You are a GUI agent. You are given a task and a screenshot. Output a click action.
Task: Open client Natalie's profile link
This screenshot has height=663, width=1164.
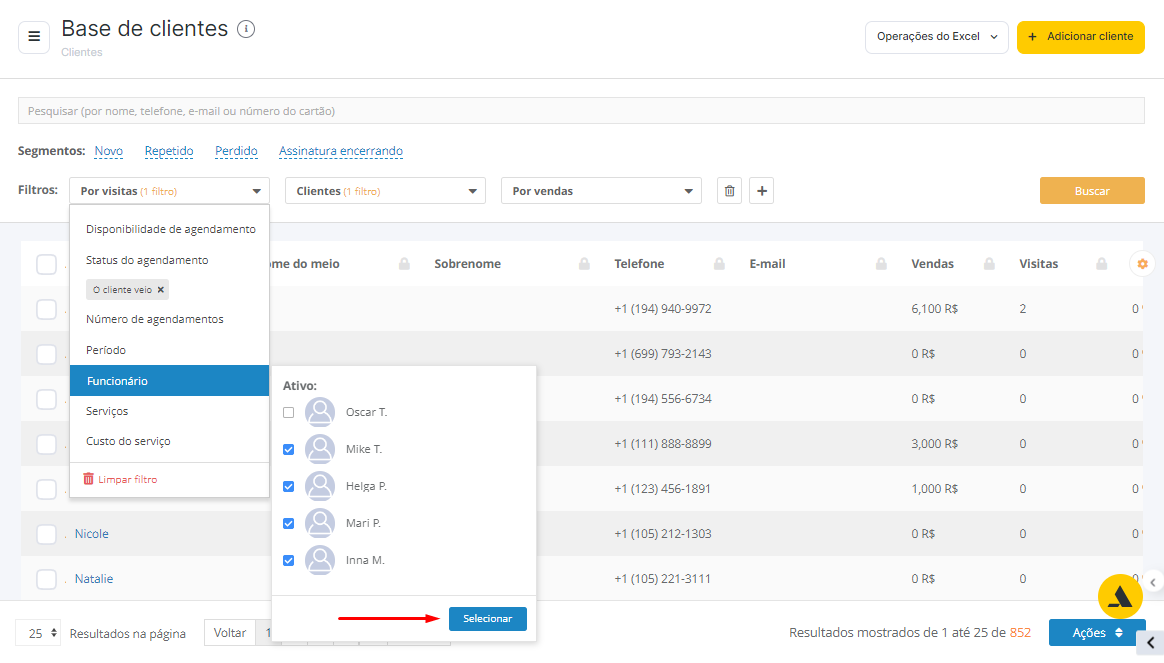[94, 579]
